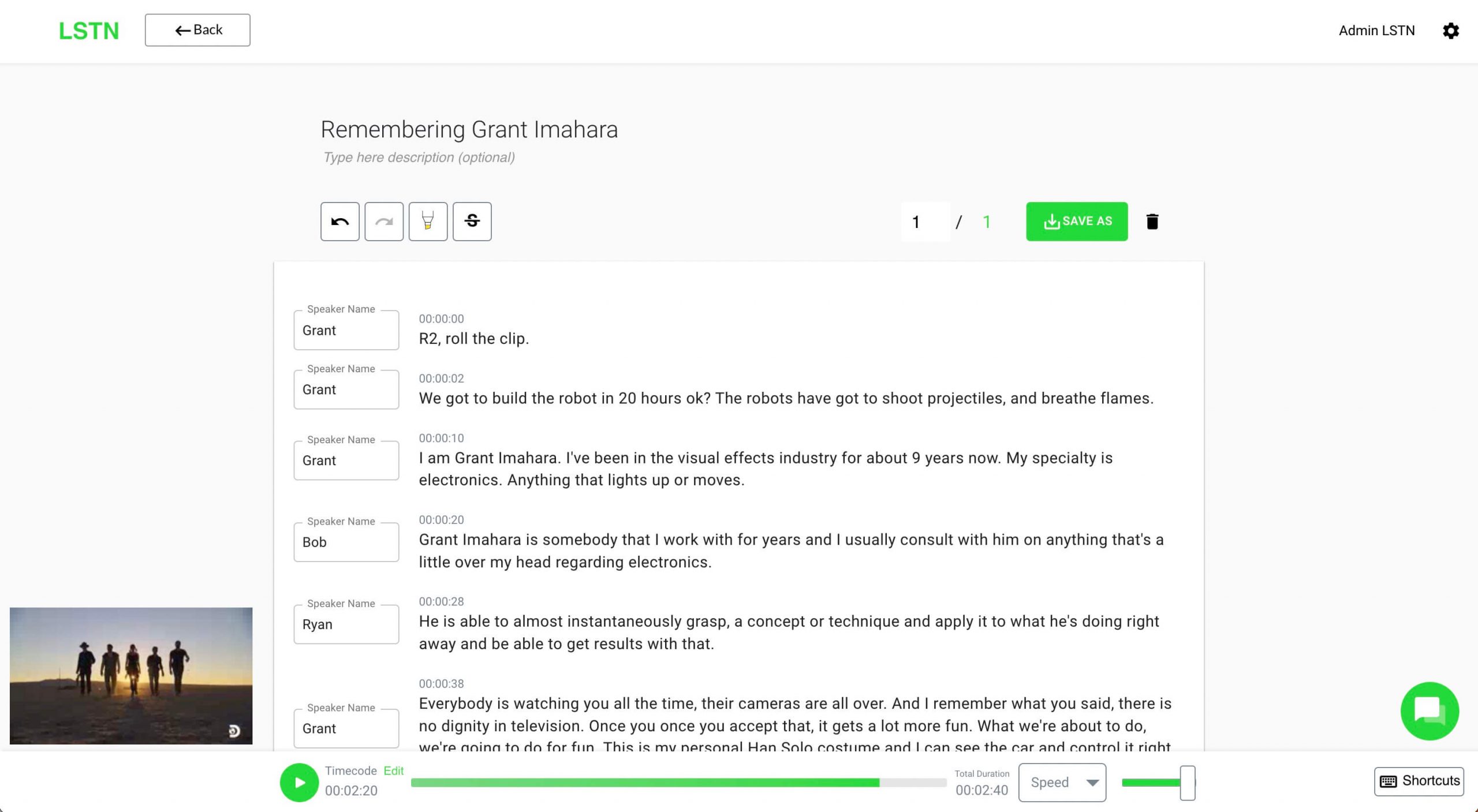
Task: Toggle strikethrough formatting
Action: pyautogui.click(x=472, y=222)
